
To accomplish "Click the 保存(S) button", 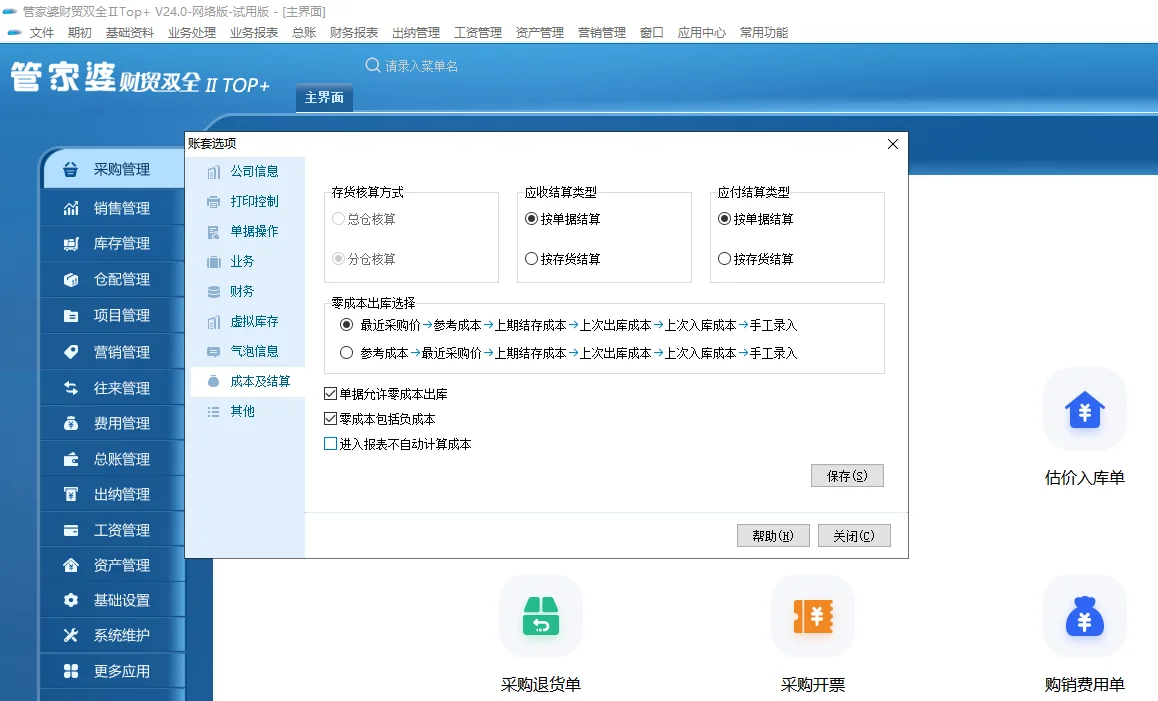I will tap(847, 476).
